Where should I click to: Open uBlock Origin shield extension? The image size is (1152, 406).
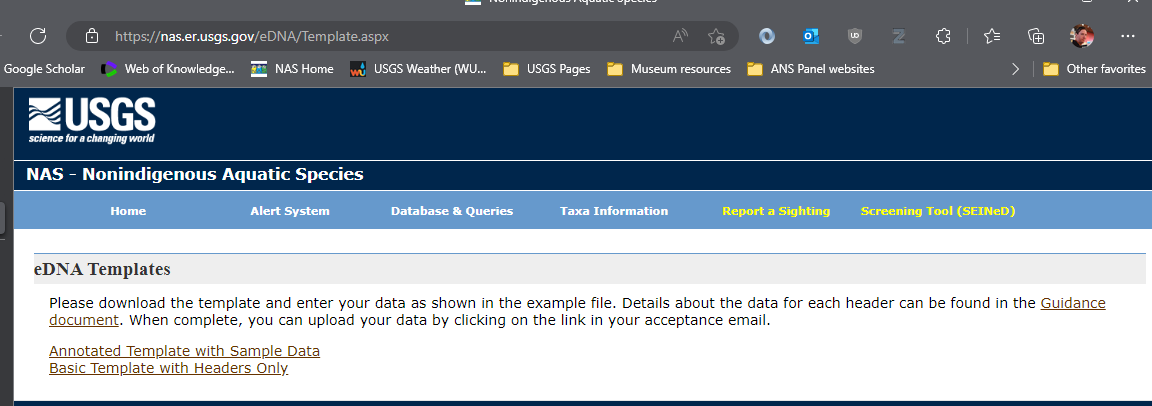coord(854,35)
